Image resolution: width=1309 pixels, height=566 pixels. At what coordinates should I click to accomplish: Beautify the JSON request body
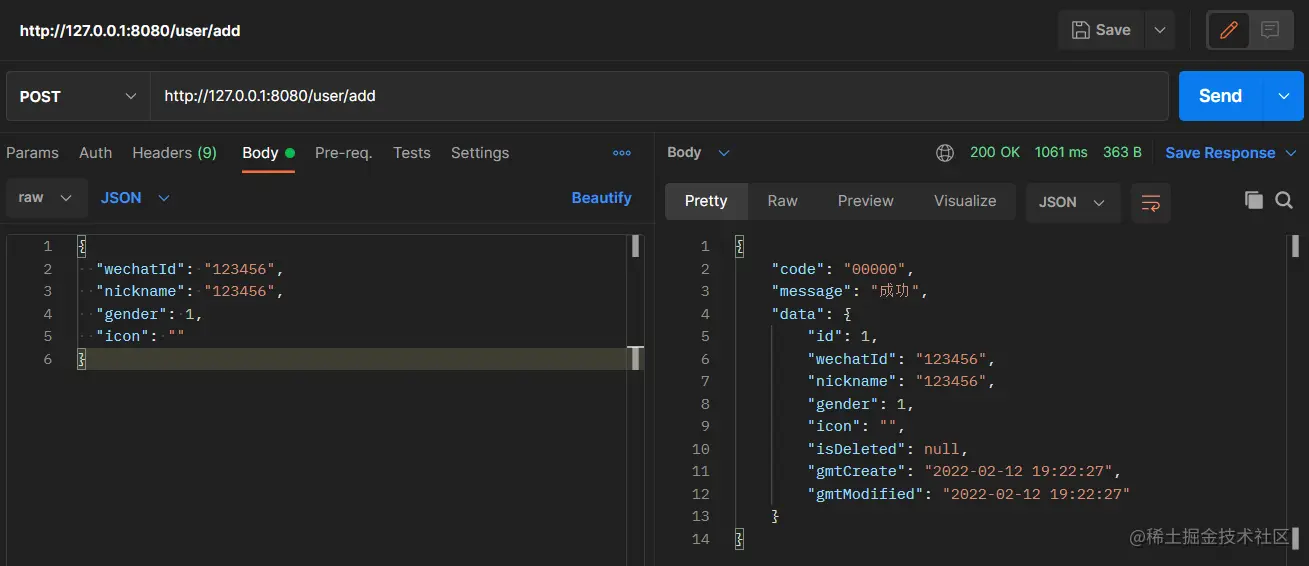pos(601,198)
